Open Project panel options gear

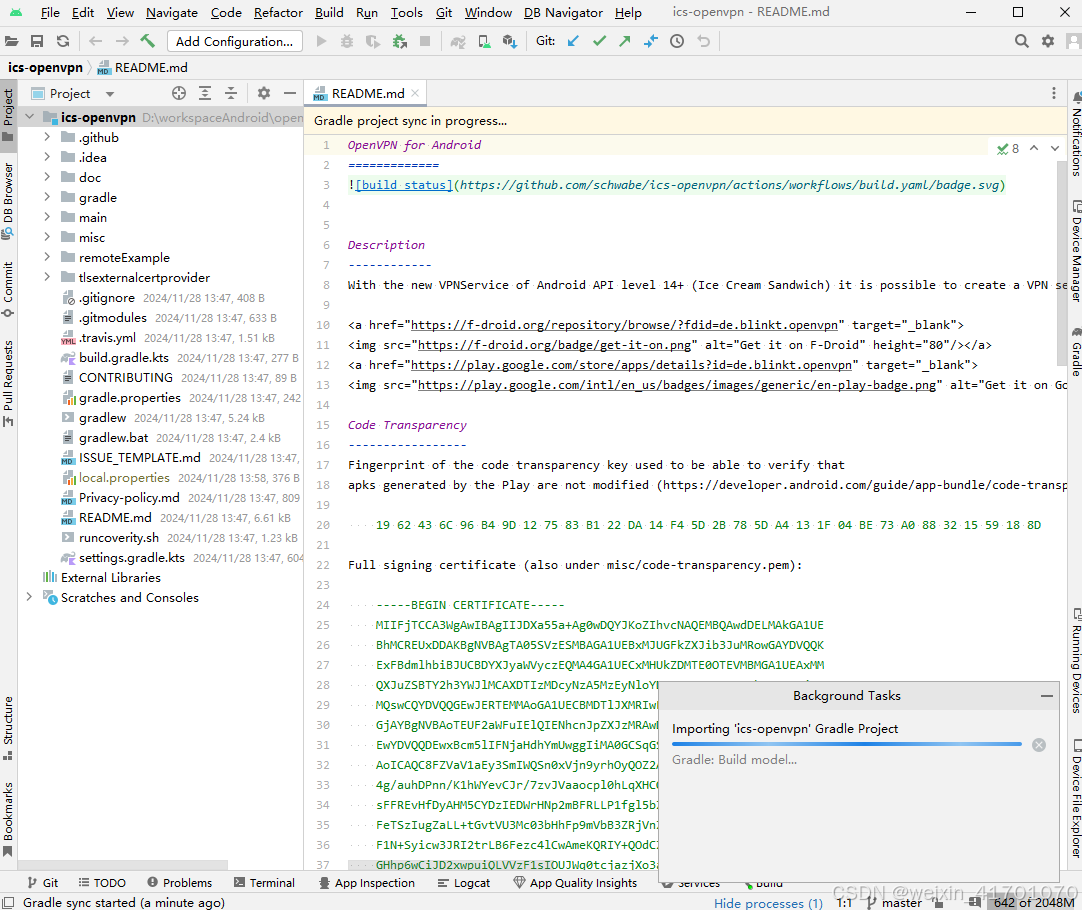[x=264, y=93]
